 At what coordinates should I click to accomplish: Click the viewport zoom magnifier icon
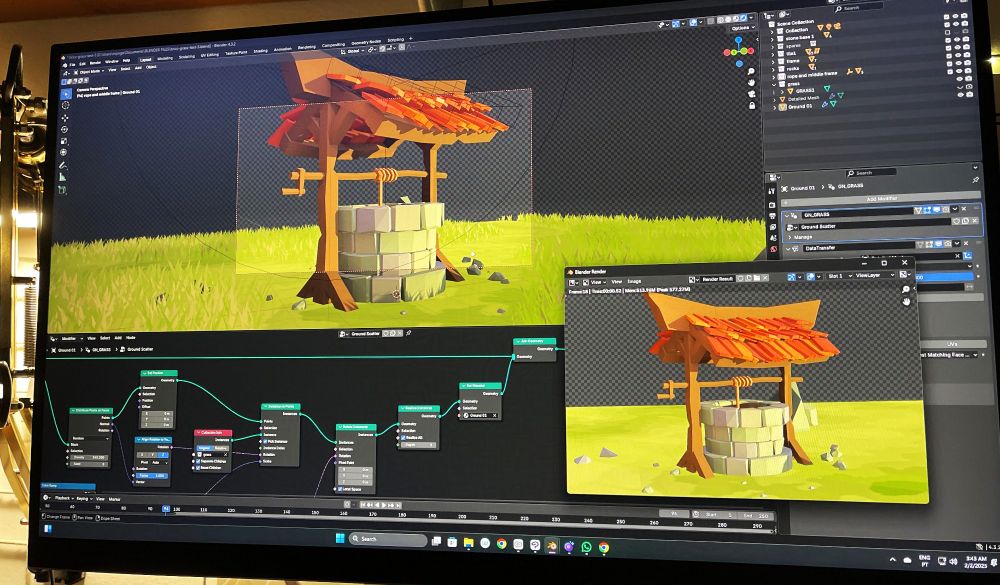[751, 71]
